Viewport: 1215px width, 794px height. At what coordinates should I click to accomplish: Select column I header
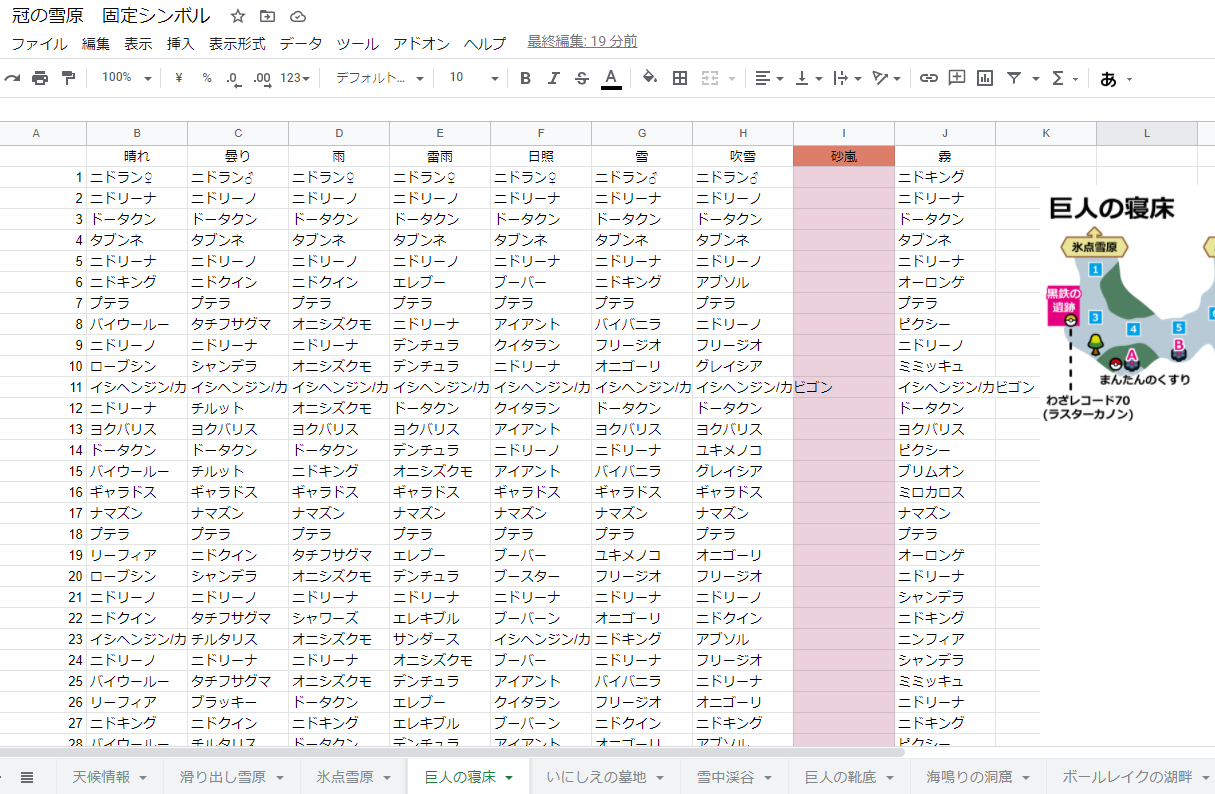pos(844,133)
